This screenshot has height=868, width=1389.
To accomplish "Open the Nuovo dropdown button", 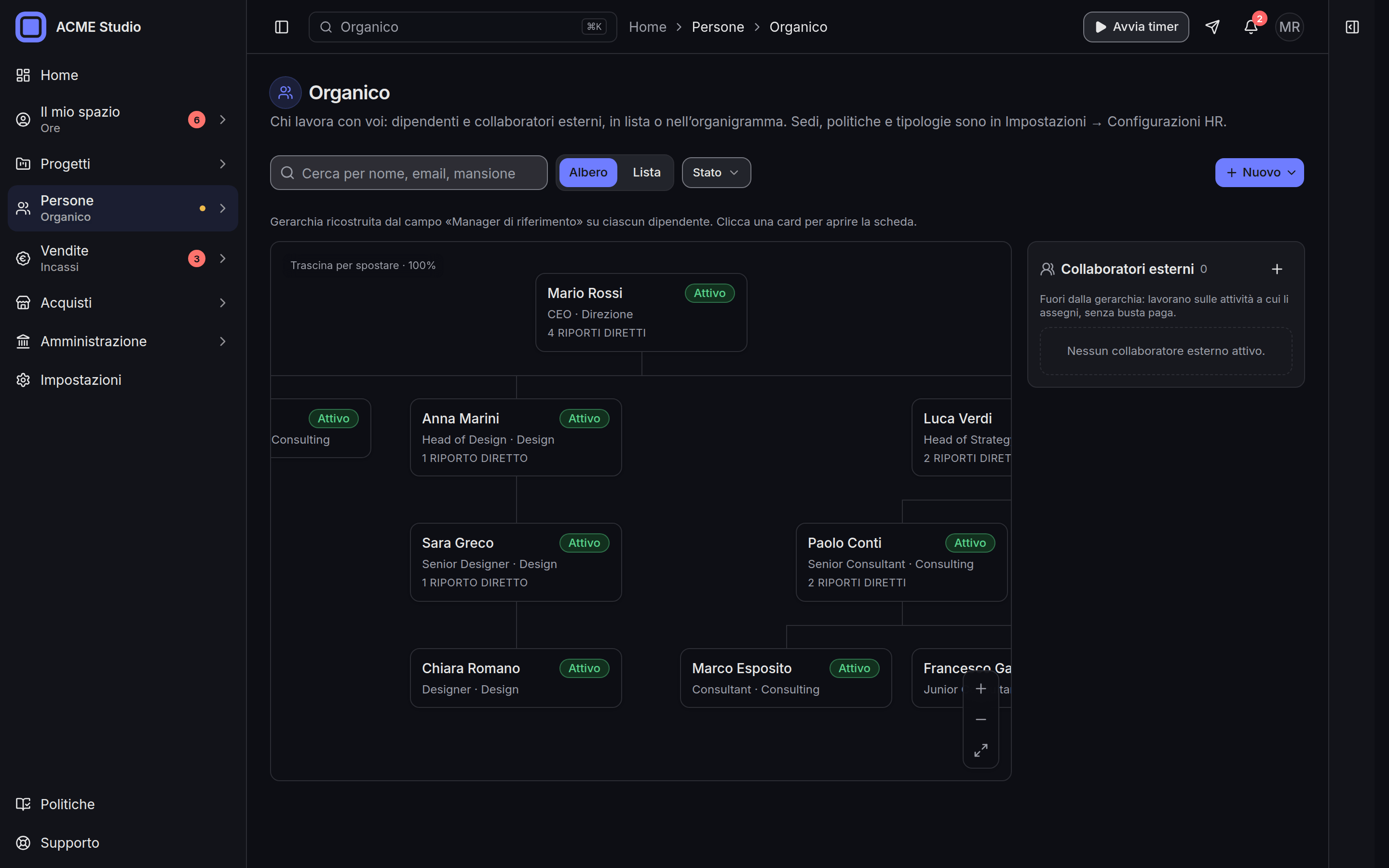I will (1259, 173).
